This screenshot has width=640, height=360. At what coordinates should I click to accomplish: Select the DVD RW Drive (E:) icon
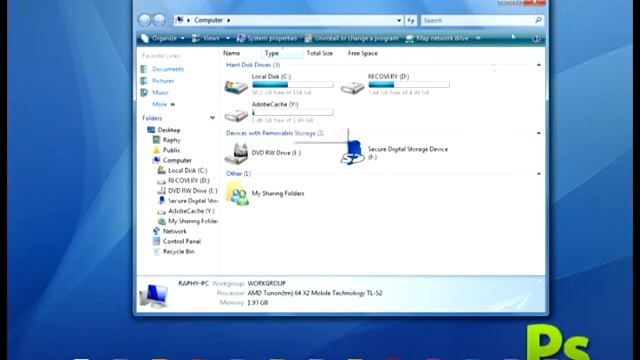point(236,153)
